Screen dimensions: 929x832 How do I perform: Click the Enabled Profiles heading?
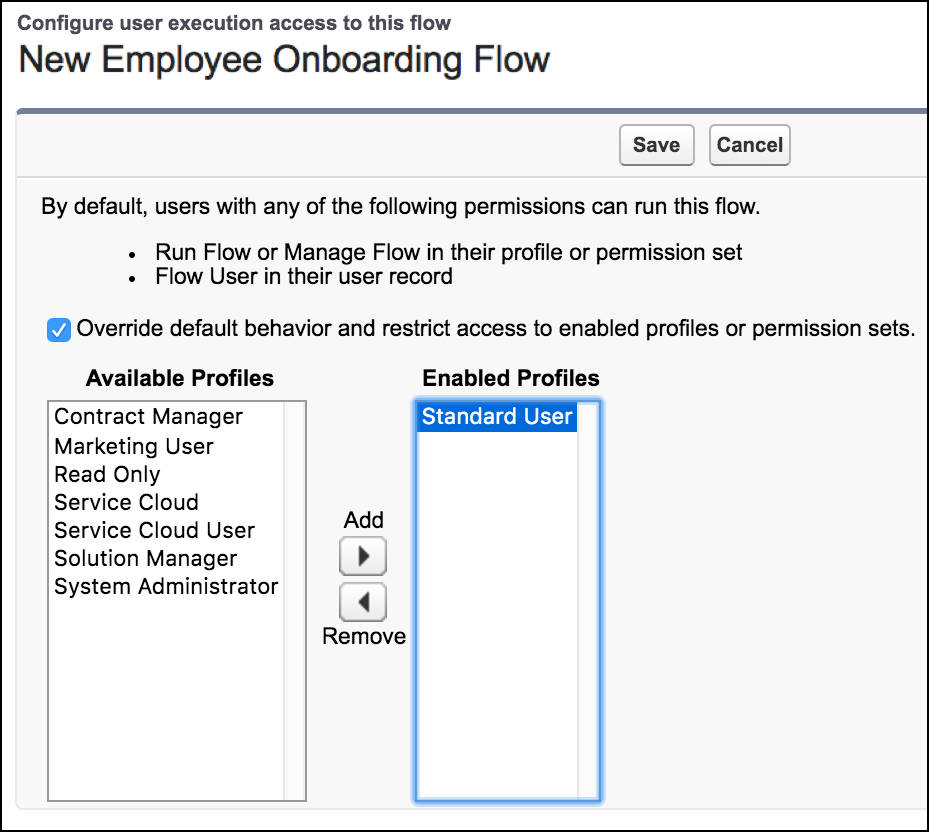point(511,379)
